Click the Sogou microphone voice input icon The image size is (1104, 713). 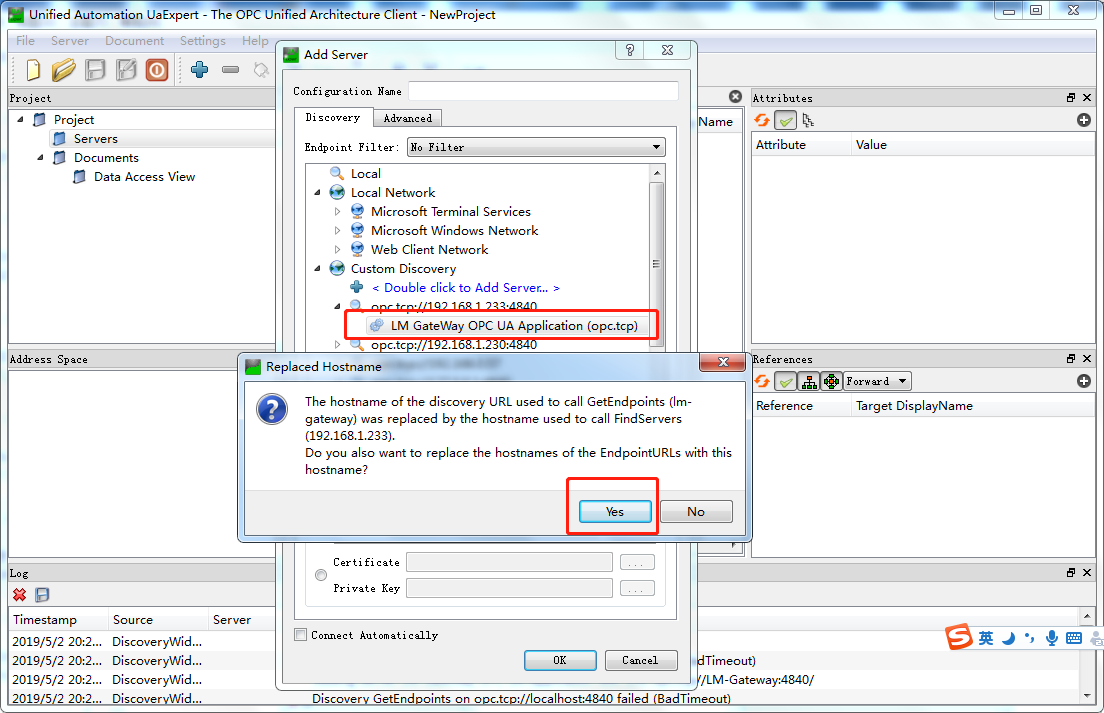[x=1052, y=638]
